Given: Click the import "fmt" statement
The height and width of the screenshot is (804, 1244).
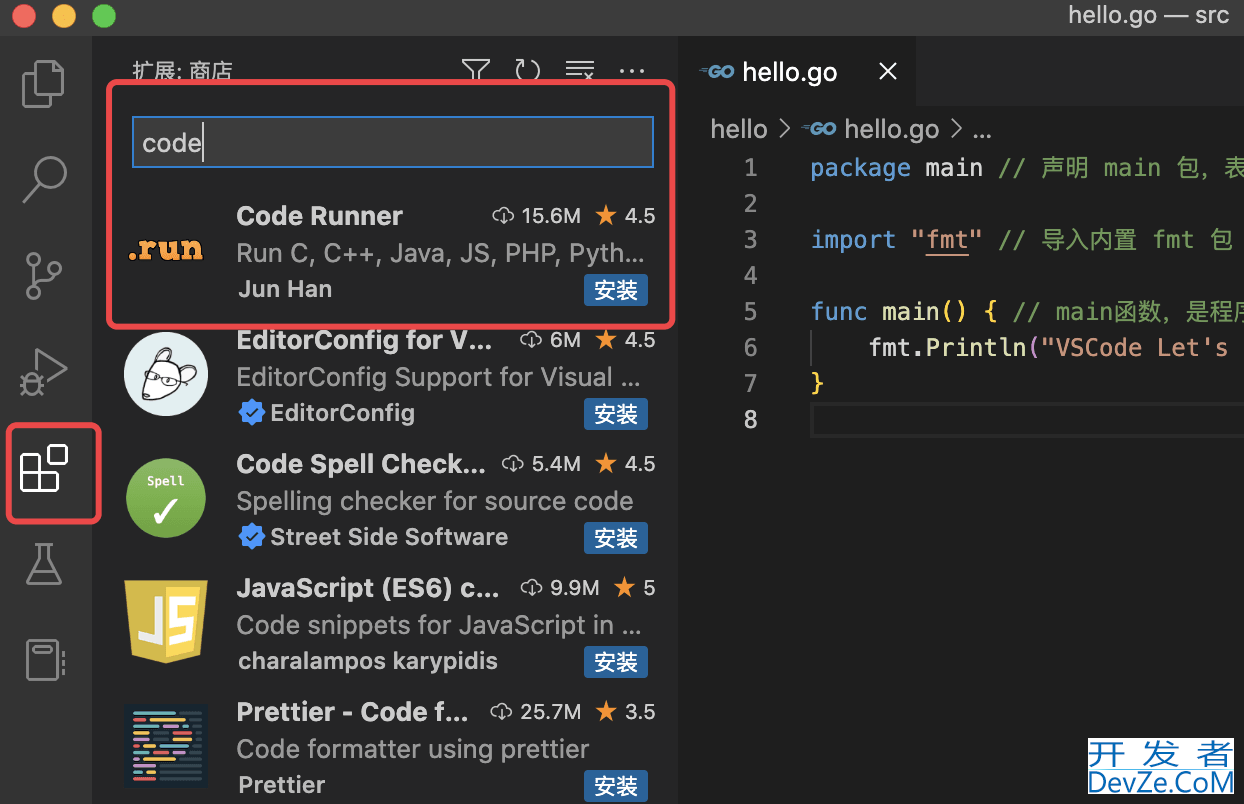Looking at the screenshot, I should coord(896,240).
